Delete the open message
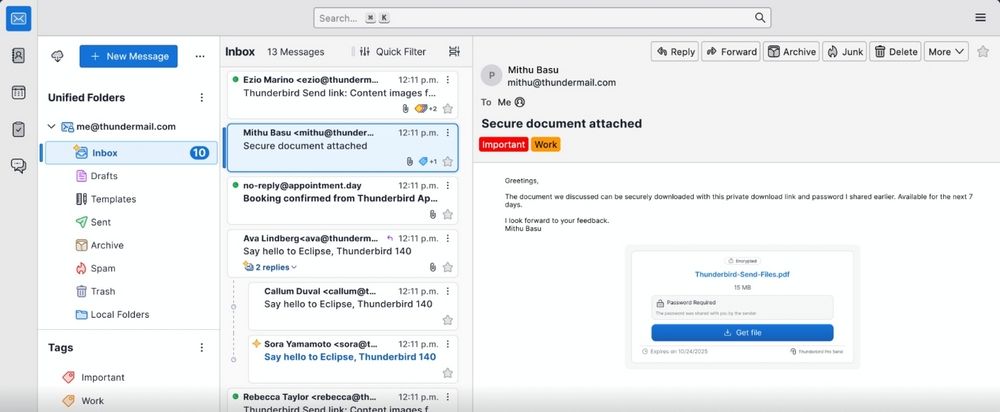 [x=895, y=52]
